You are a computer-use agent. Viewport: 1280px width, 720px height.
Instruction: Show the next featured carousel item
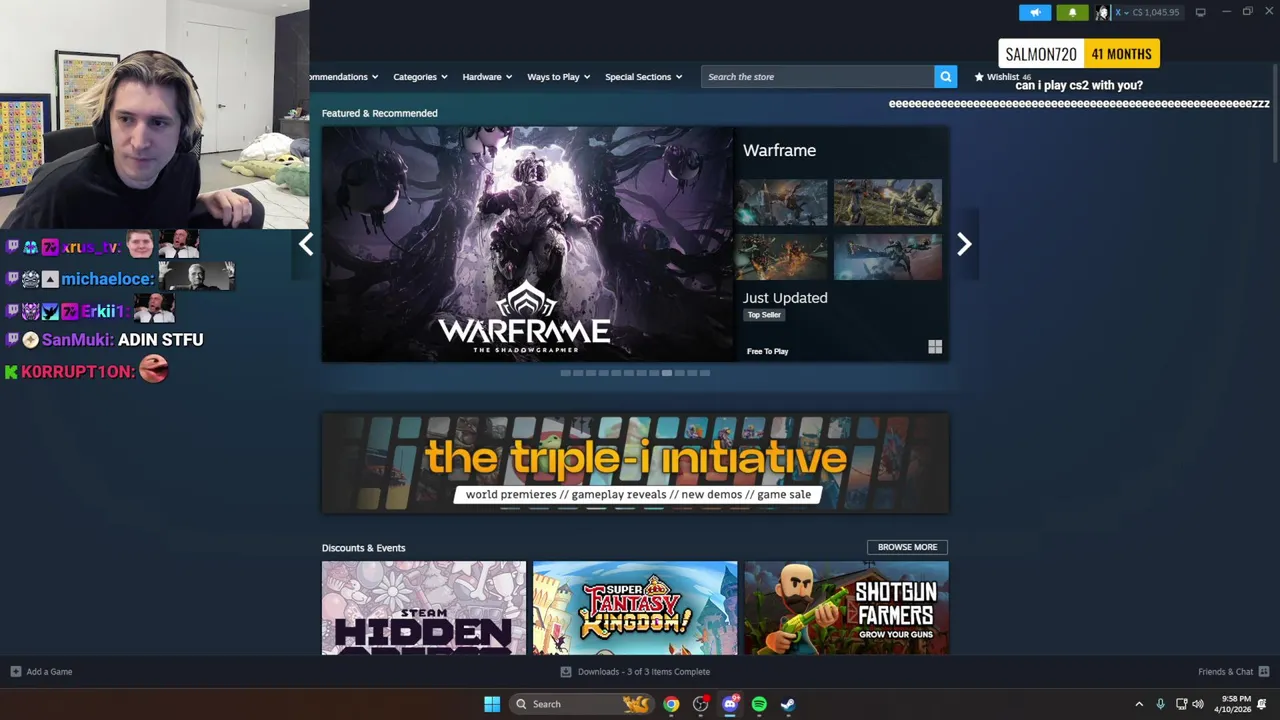[x=964, y=244]
